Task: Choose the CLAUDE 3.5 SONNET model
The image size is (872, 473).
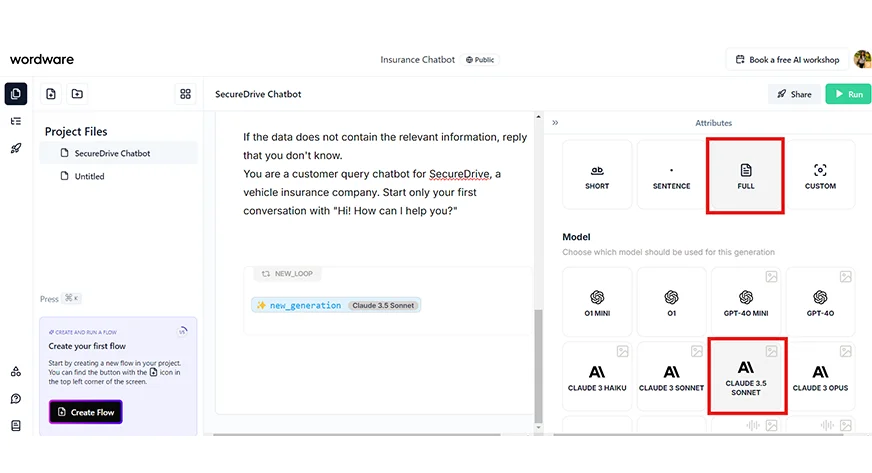Action: point(747,376)
